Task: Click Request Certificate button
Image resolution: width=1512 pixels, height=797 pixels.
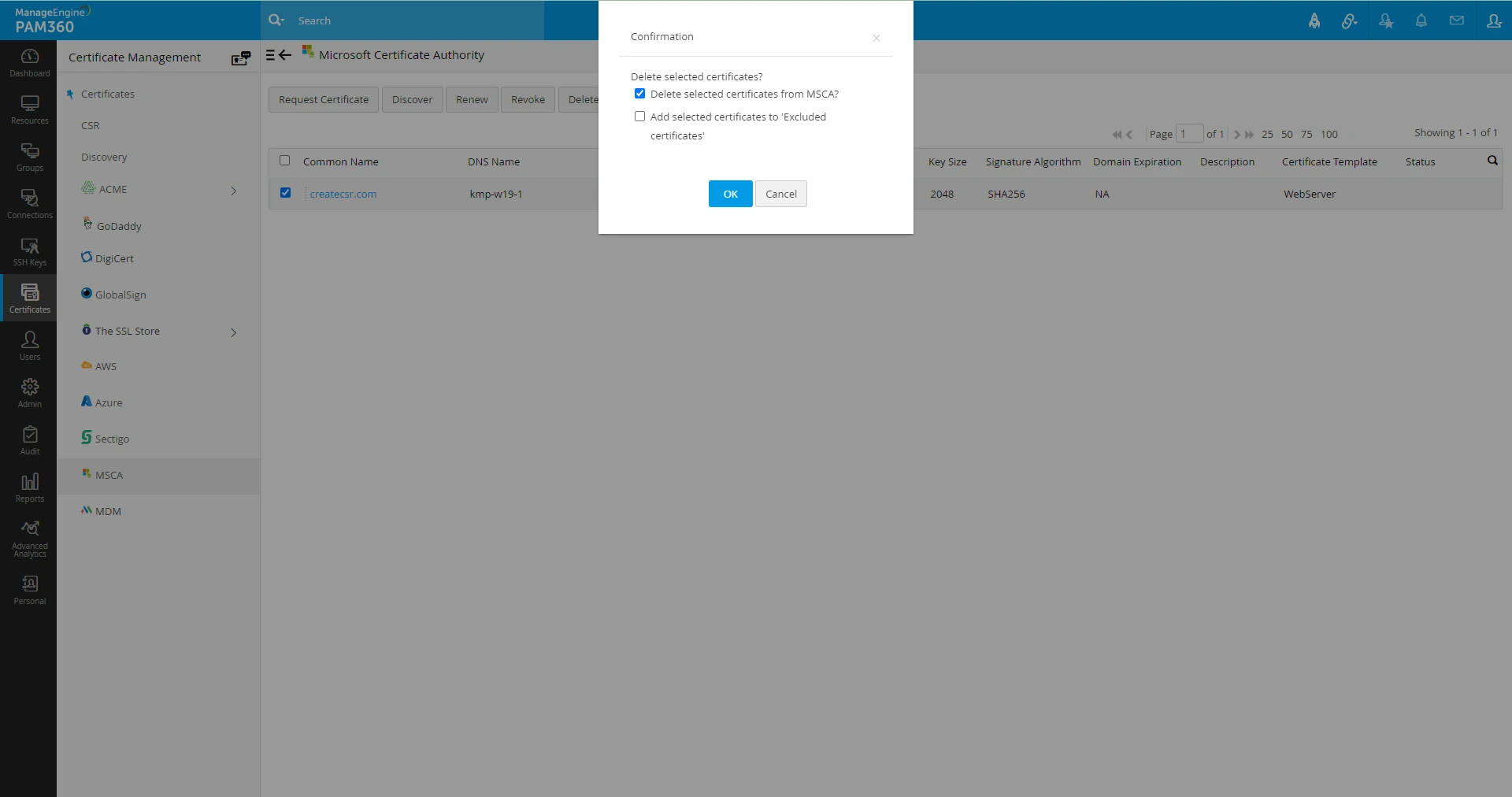Action: tap(324, 100)
